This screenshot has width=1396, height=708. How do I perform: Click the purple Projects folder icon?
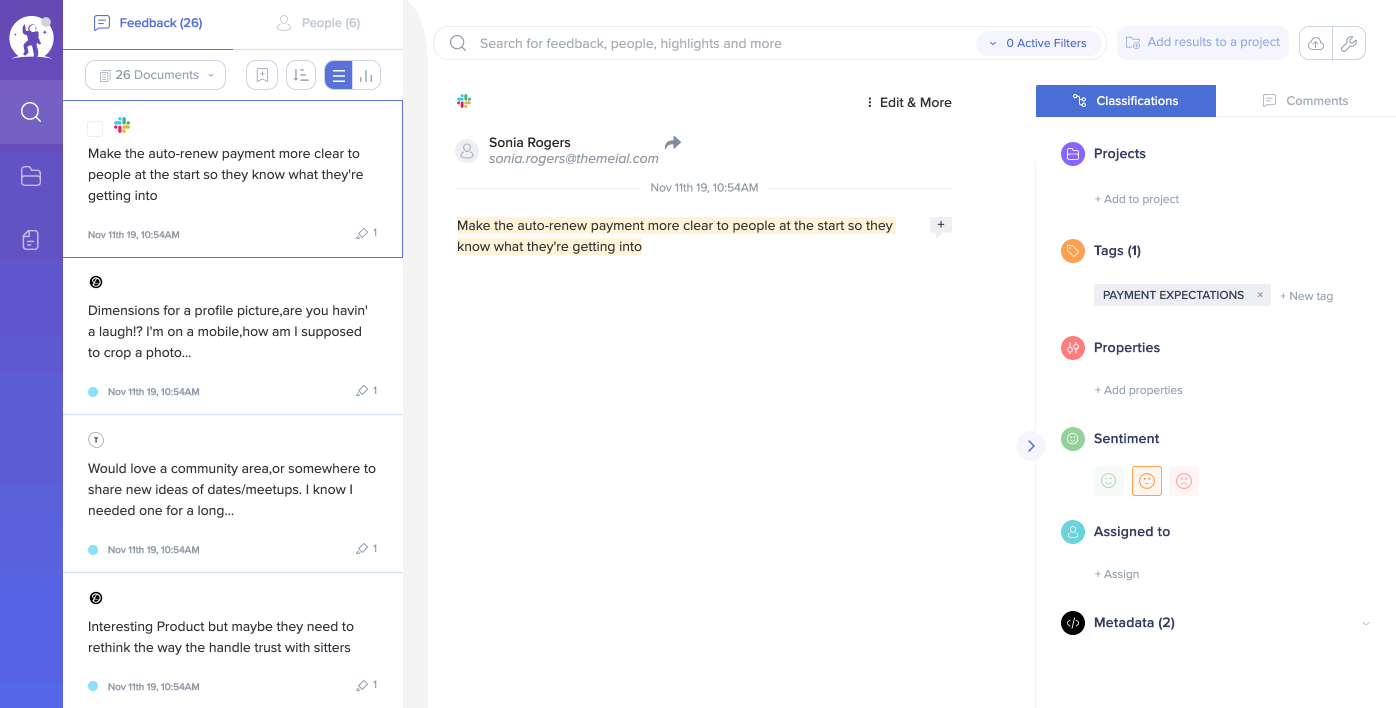[x=1073, y=154]
